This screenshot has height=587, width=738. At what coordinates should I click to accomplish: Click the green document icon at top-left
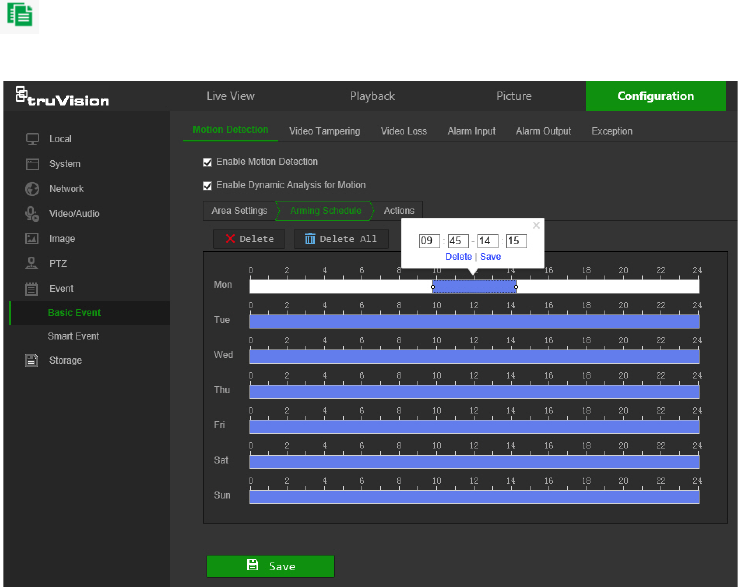[x=21, y=15]
